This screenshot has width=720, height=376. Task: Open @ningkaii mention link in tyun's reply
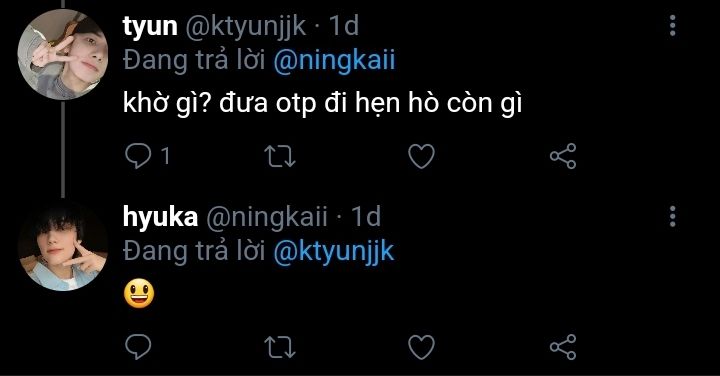click(x=334, y=61)
